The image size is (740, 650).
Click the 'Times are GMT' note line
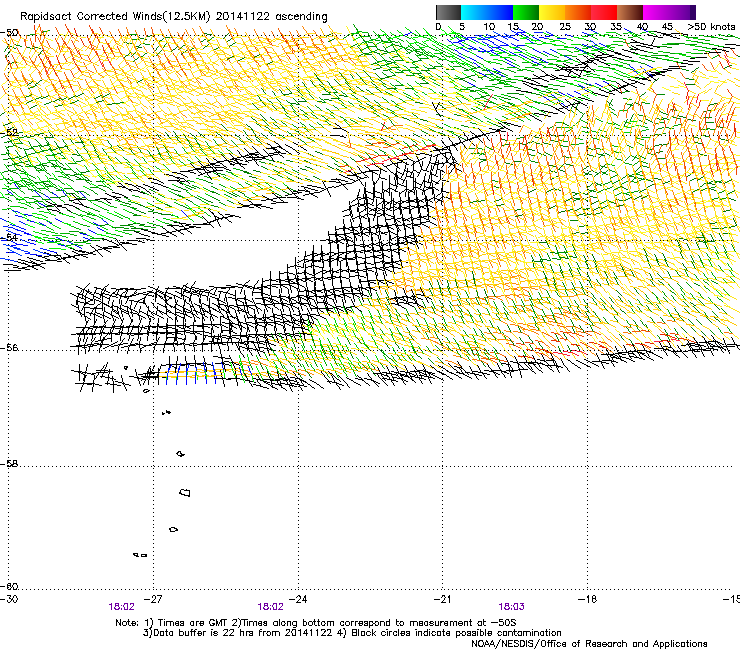coord(316,623)
